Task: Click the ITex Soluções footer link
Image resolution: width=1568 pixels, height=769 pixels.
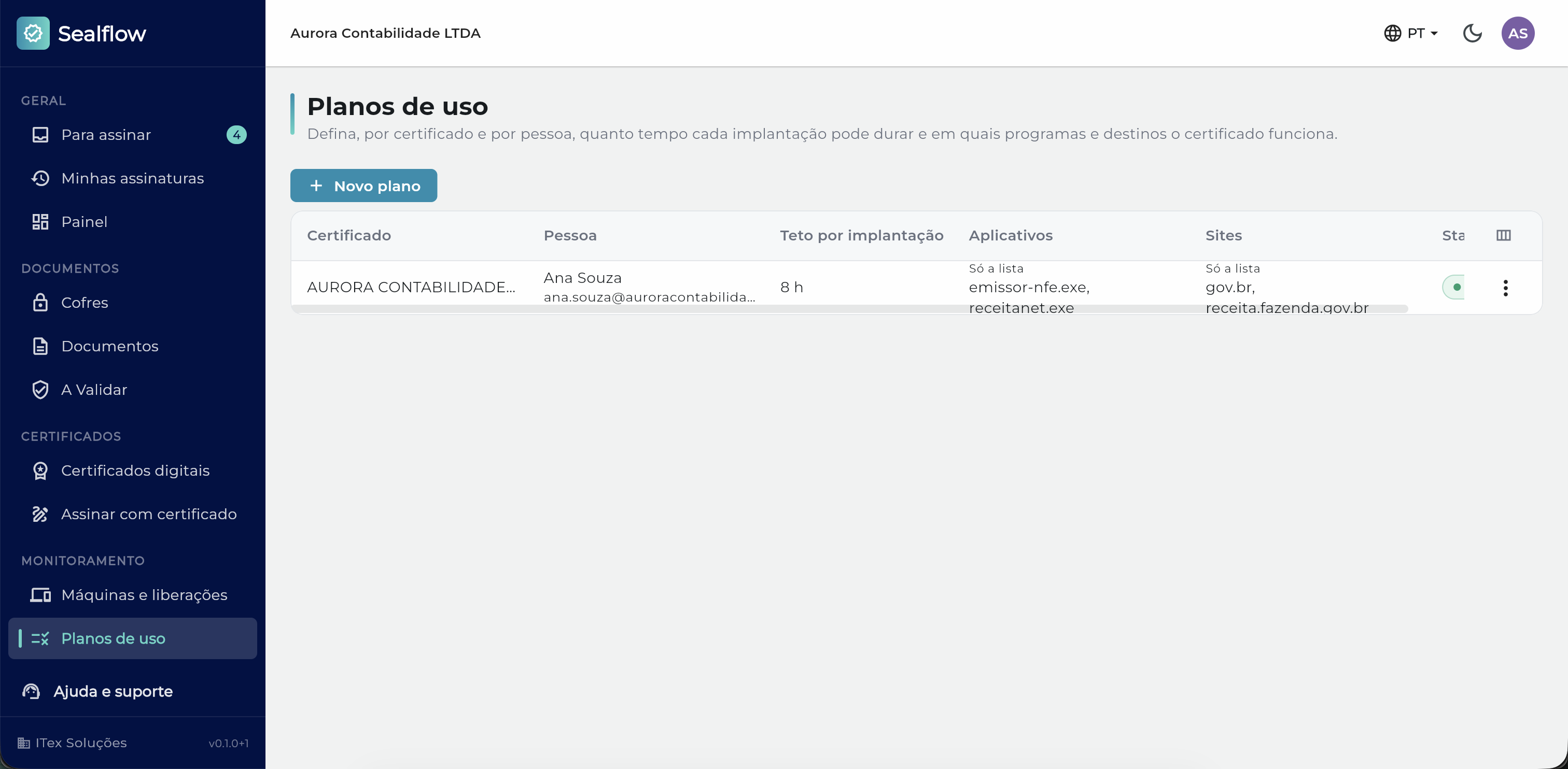Action: pyautogui.click(x=73, y=743)
